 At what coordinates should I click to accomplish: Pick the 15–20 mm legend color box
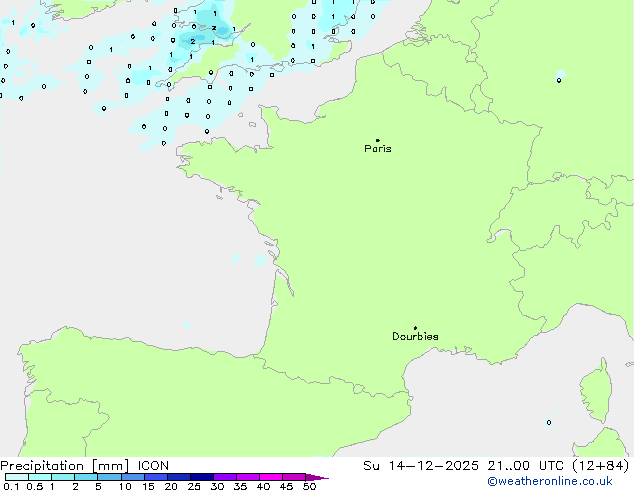click(x=156, y=477)
